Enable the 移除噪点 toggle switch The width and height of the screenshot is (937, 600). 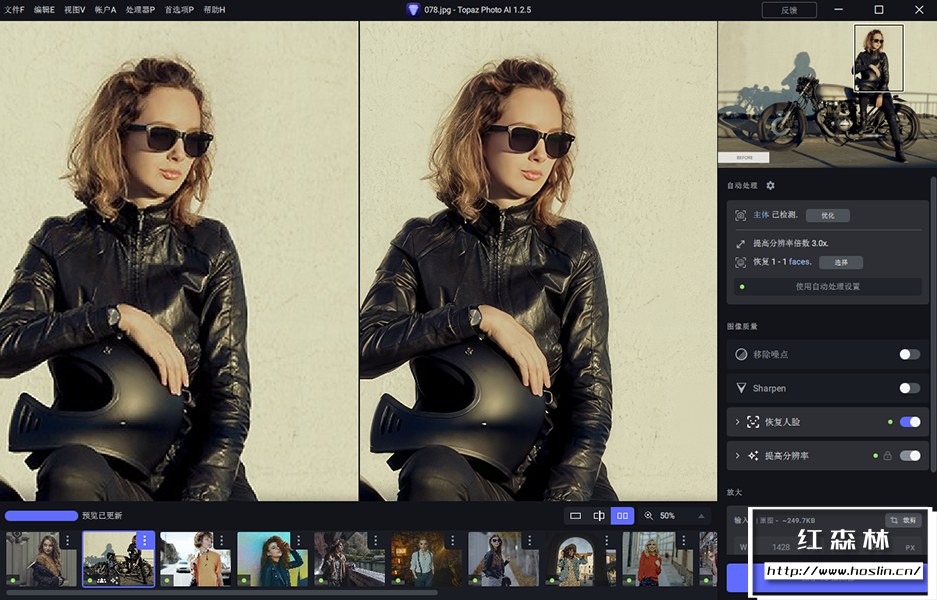click(x=909, y=354)
